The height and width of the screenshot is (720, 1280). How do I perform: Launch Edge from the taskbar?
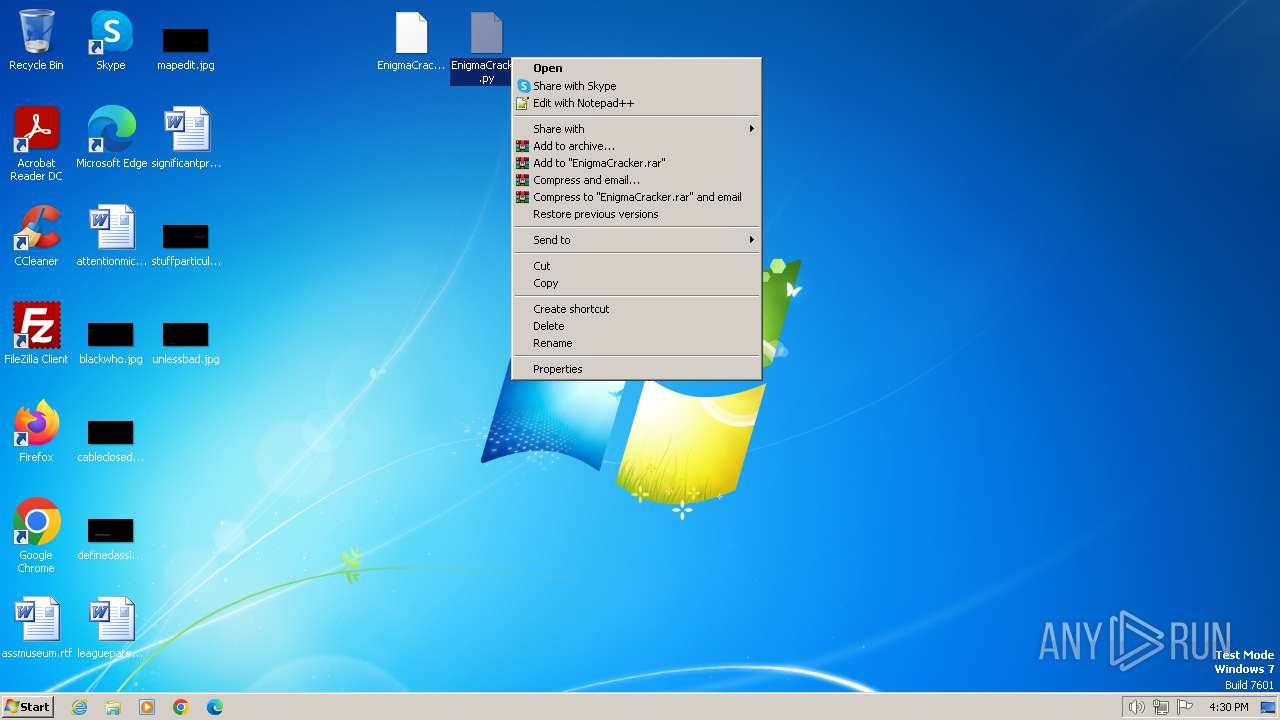point(215,707)
